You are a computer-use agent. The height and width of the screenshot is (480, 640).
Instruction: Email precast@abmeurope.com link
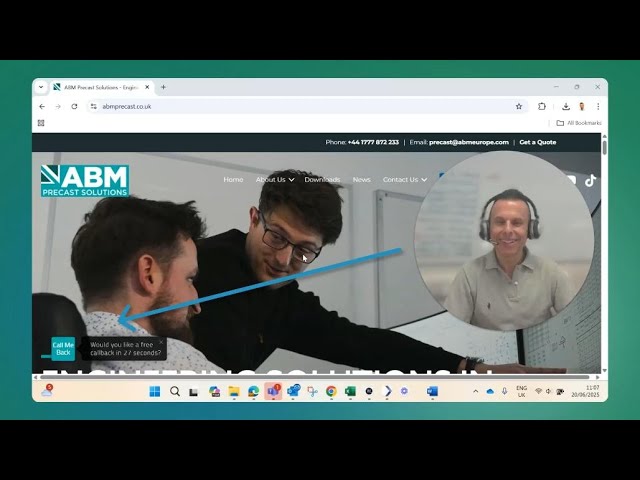click(x=469, y=142)
